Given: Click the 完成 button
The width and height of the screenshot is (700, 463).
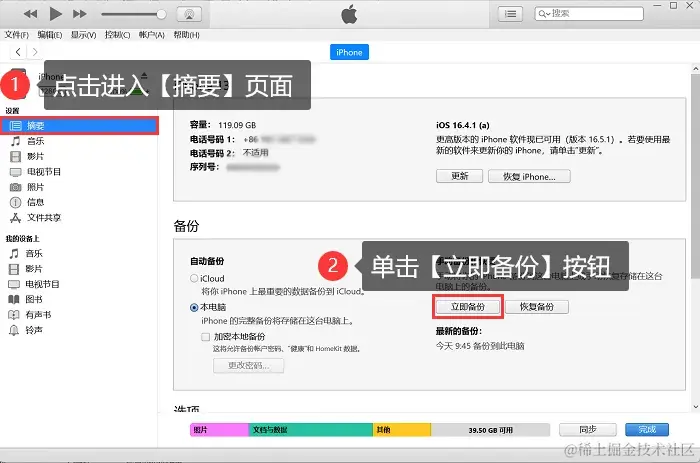Looking at the screenshot, I should coord(647,430).
